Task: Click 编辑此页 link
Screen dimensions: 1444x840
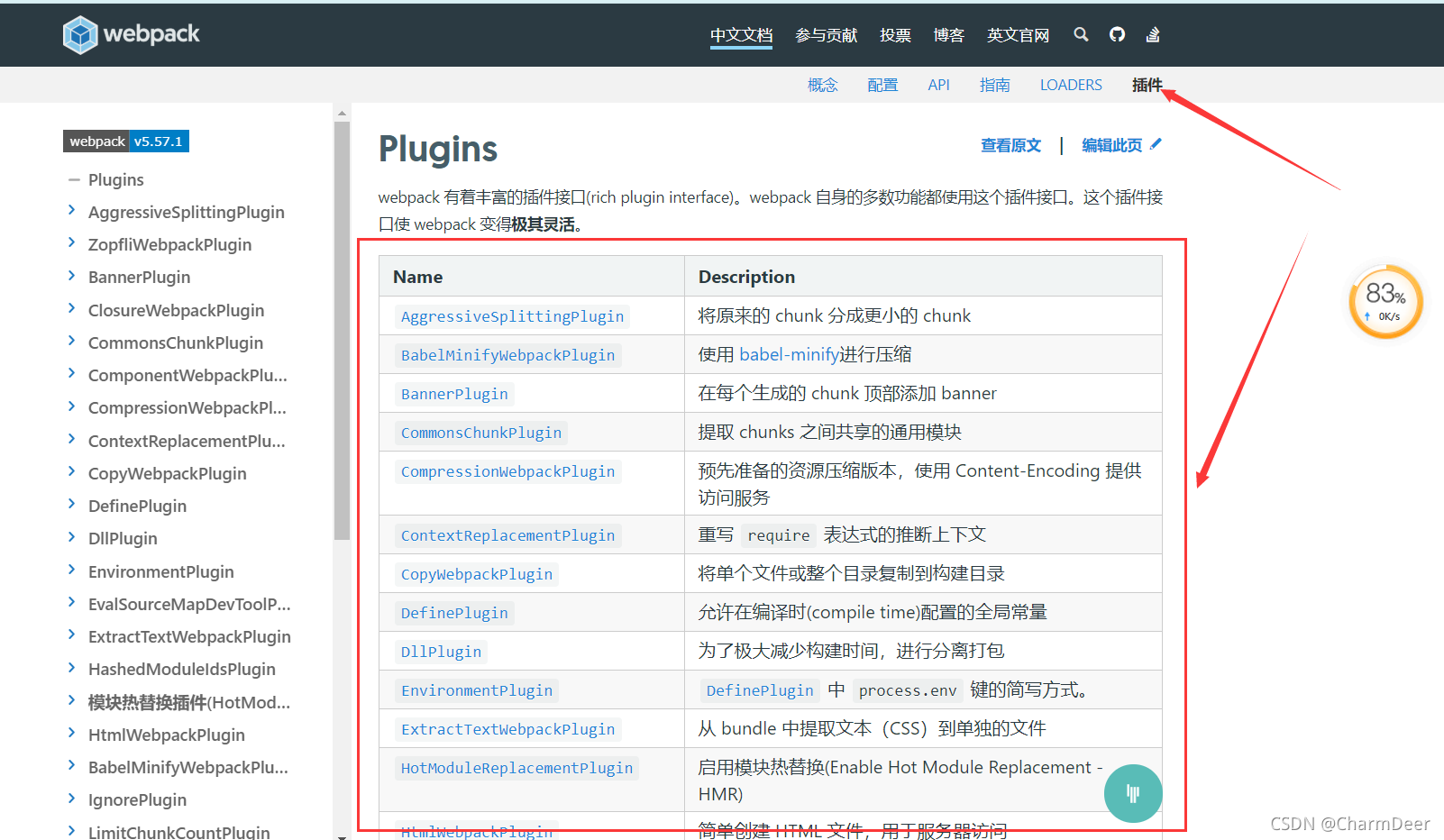Action: 1111,145
